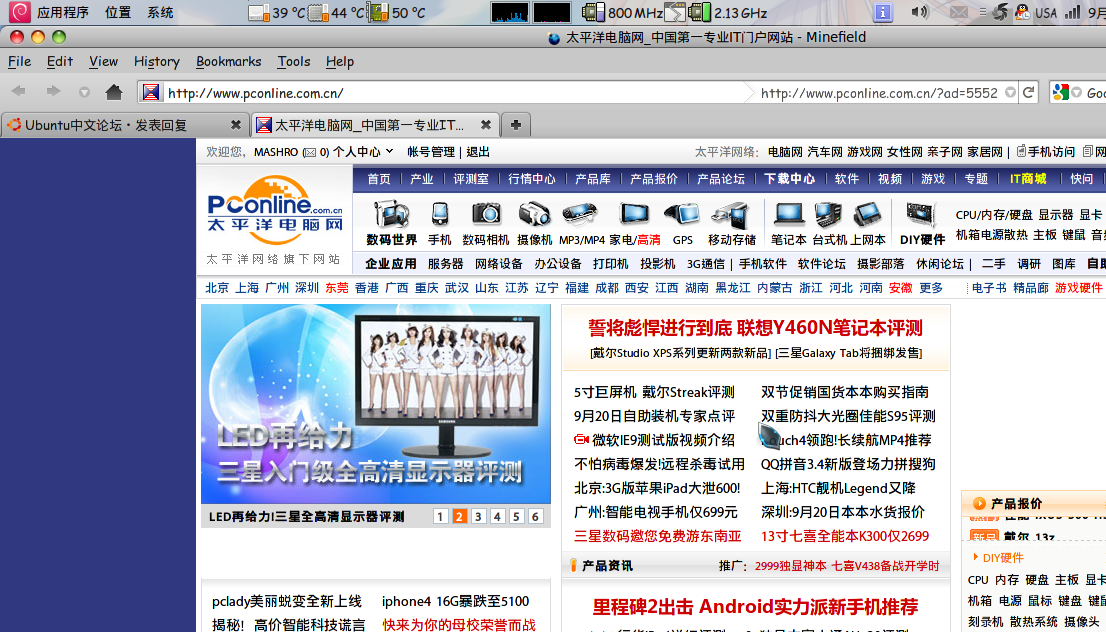Viewport: 1106px width, 632px height.
Task: Open 微软IE9测试版视频介绍 article
Action: tap(663, 440)
